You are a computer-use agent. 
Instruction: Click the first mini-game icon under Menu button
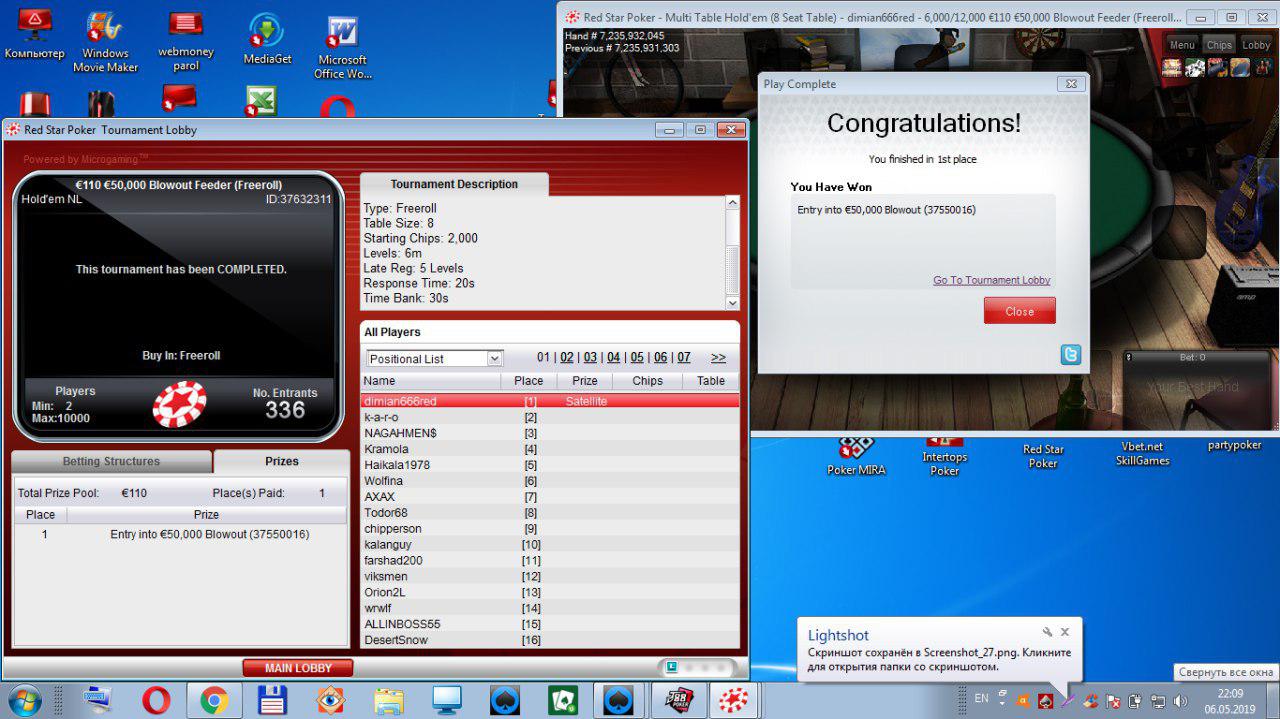click(1170, 67)
